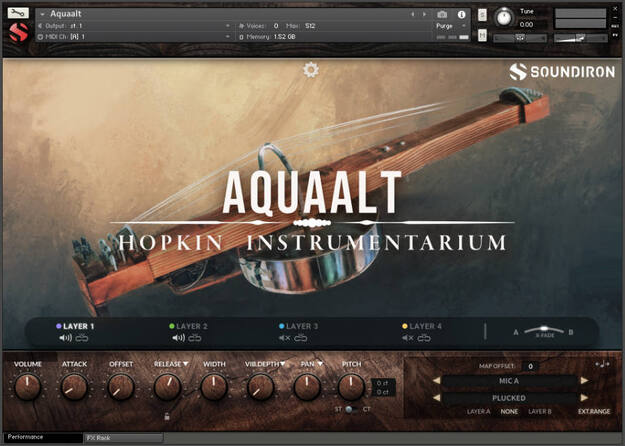Click the Pan knob
This screenshot has width=625, height=446.
click(307, 387)
